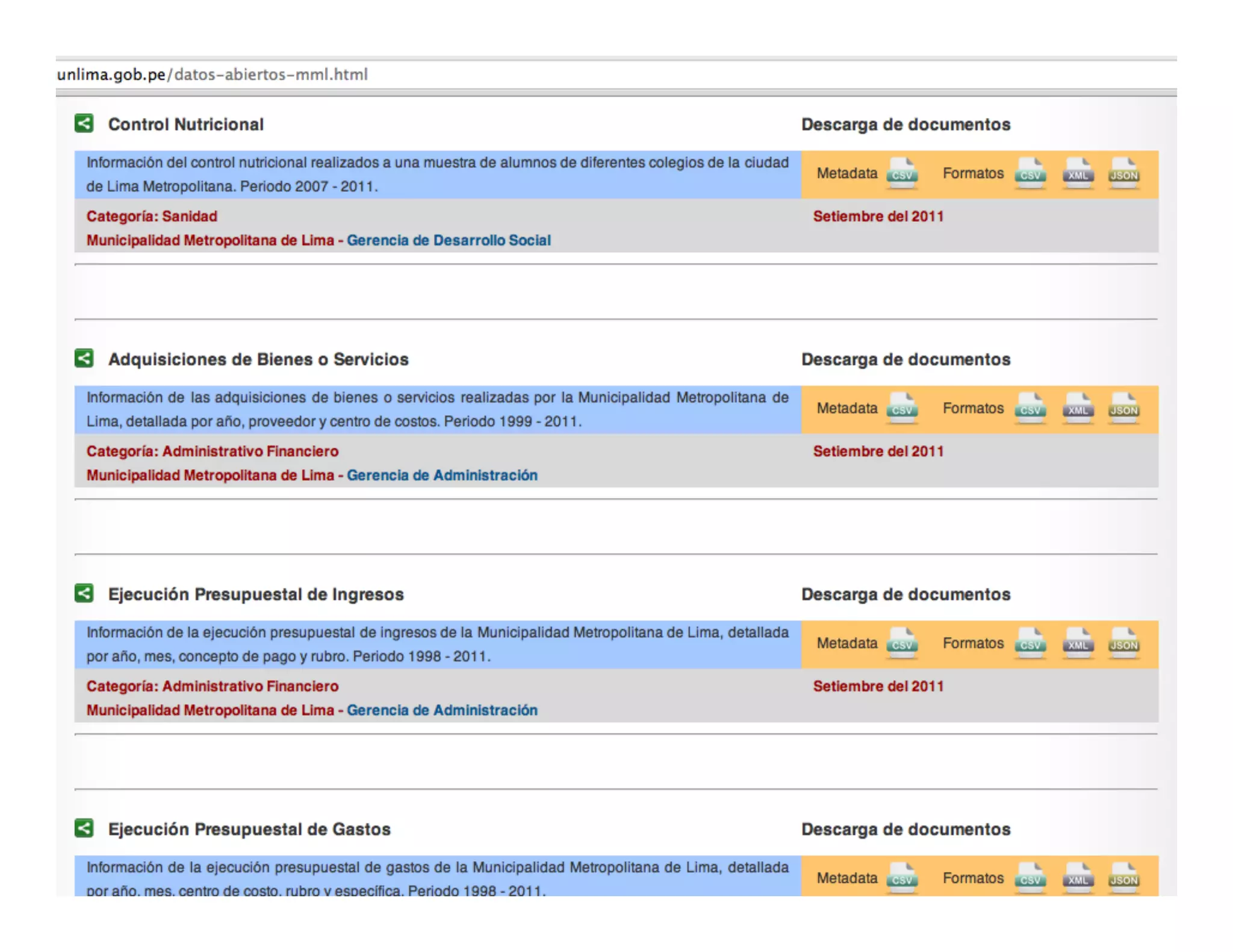This screenshot has width=1233, height=952.
Task: Click share icon beside Ejecución Presupuestal de Gastos
Action: click(x=84, y=828)
